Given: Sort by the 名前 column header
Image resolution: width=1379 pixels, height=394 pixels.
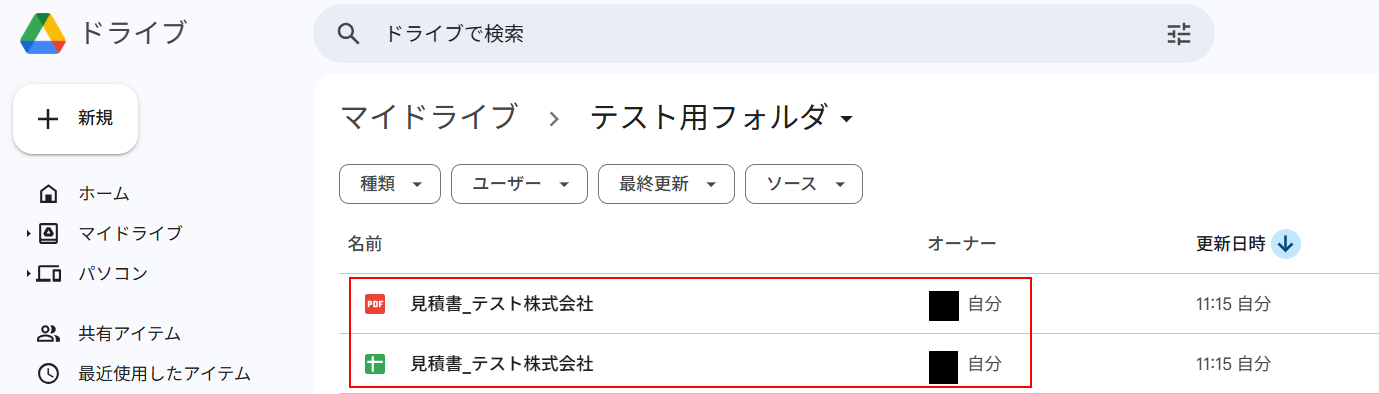Looking at the screenshot, I should (x=365, y=243).
